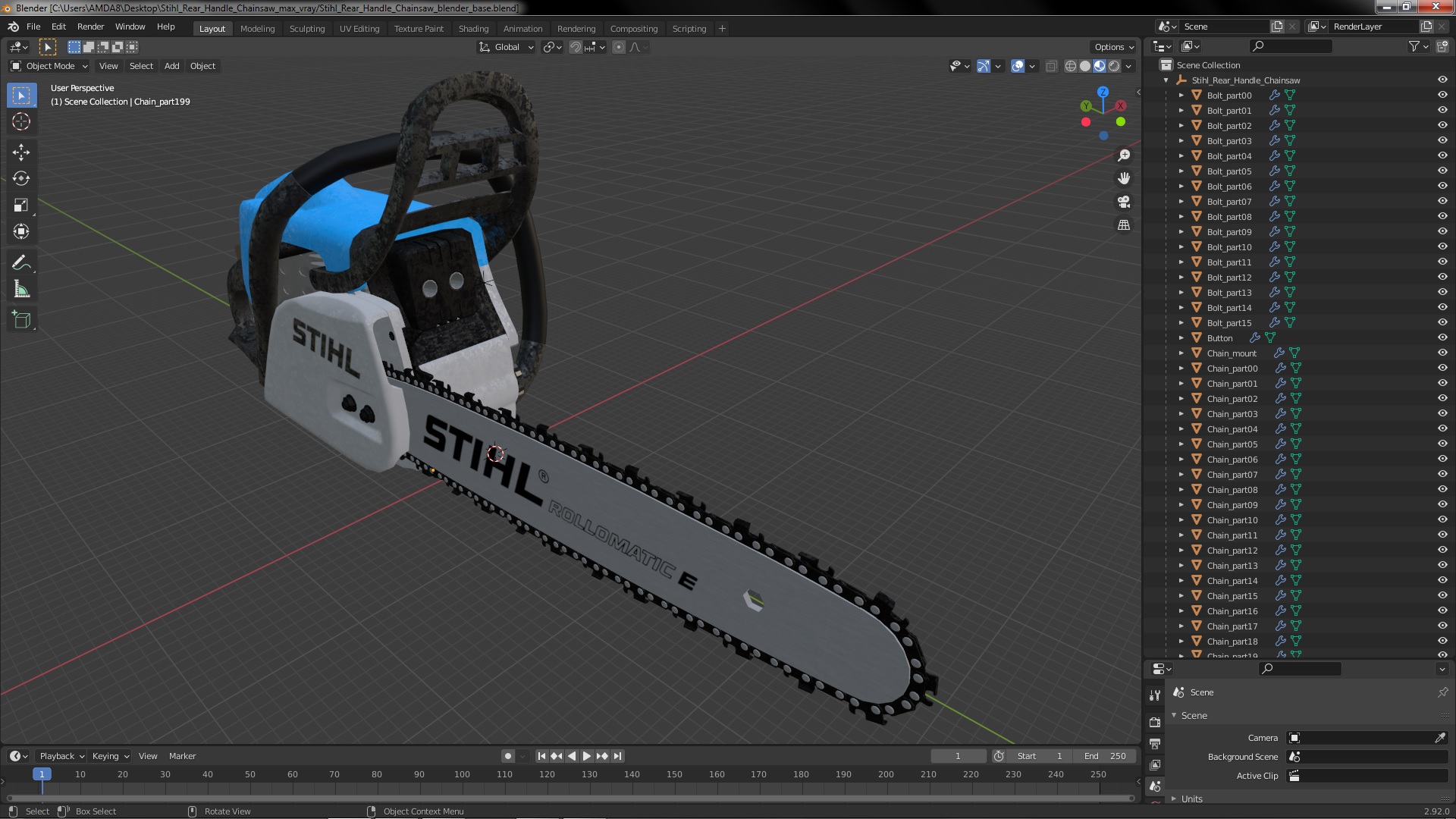This screenshot has width=1456, height=819.
Task: Open Keying dropdown in timeline
Action: (x=110, y=756)
